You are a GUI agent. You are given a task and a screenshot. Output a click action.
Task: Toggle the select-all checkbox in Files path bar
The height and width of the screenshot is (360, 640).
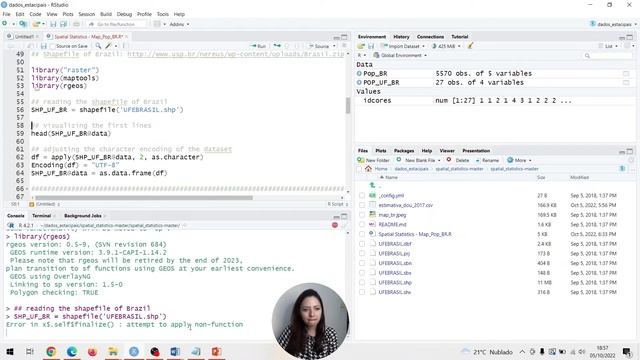point(359,169)
